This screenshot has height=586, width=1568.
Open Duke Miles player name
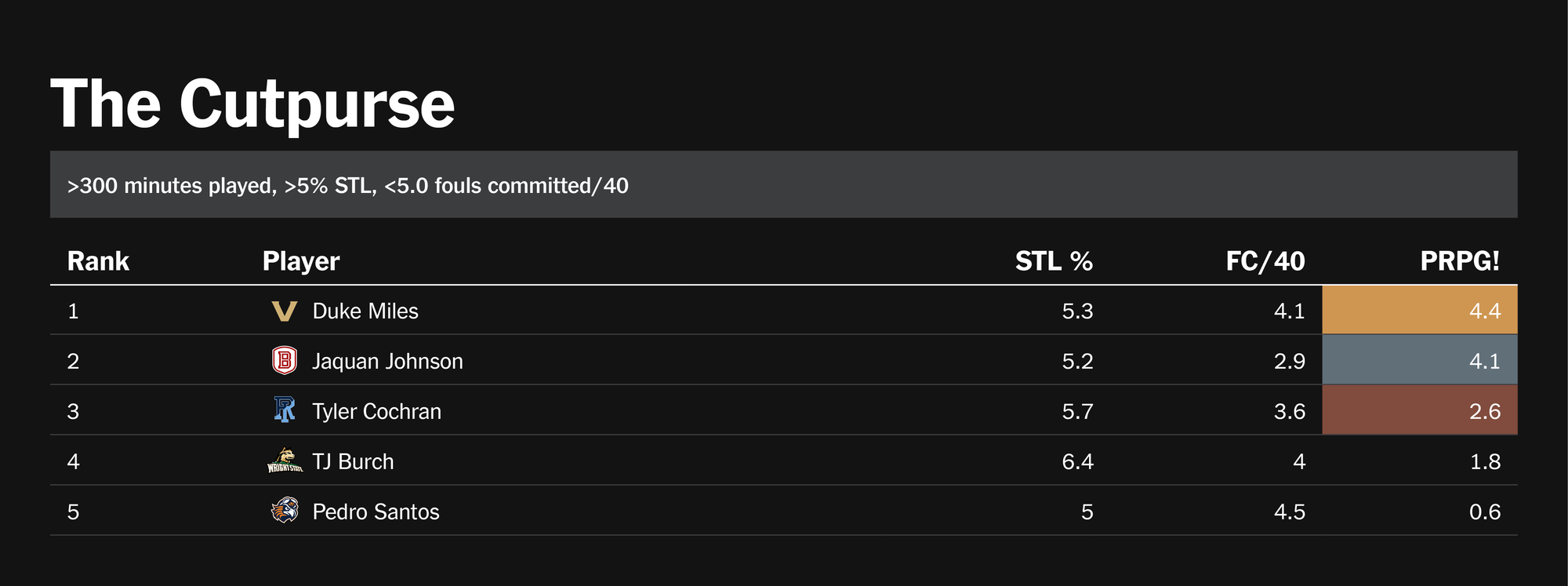point(365,311)
